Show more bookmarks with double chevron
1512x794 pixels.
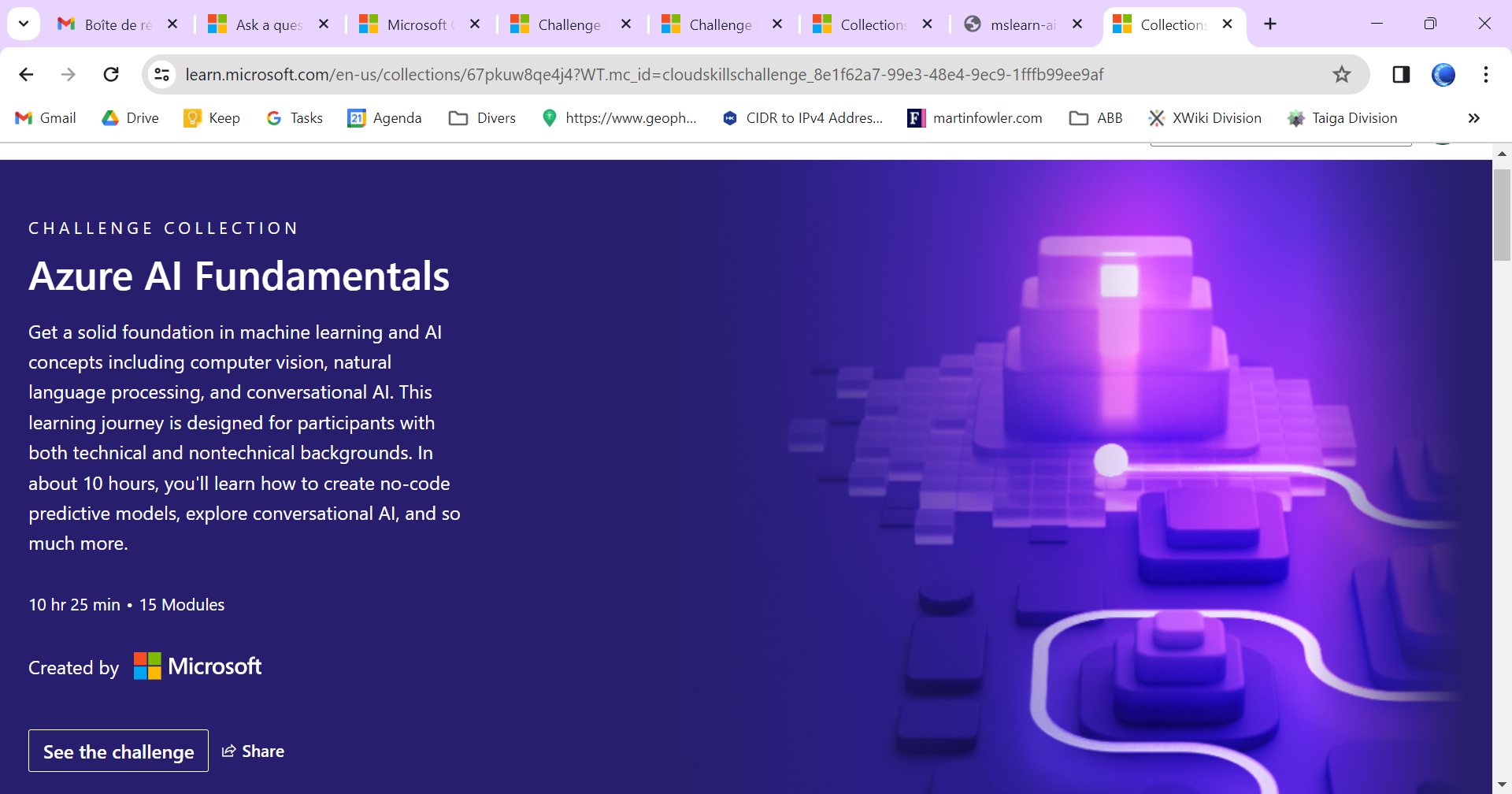[1474, 118]
